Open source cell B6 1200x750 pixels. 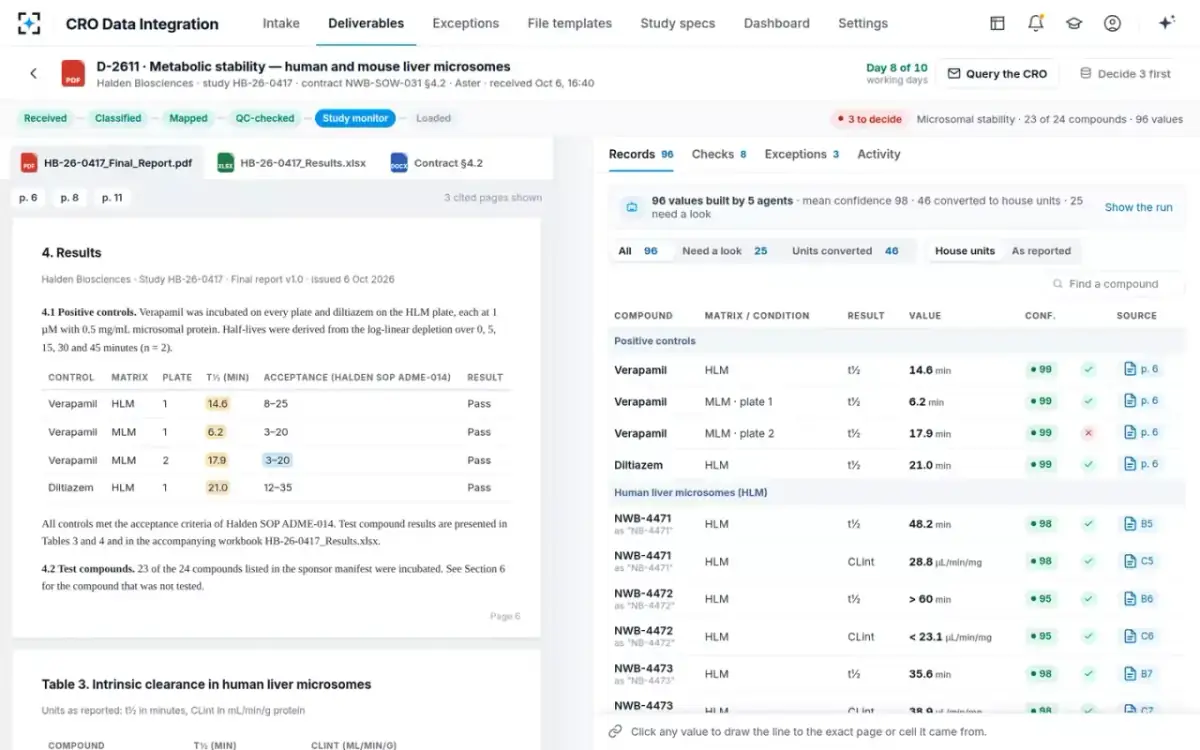(1139, 599)
